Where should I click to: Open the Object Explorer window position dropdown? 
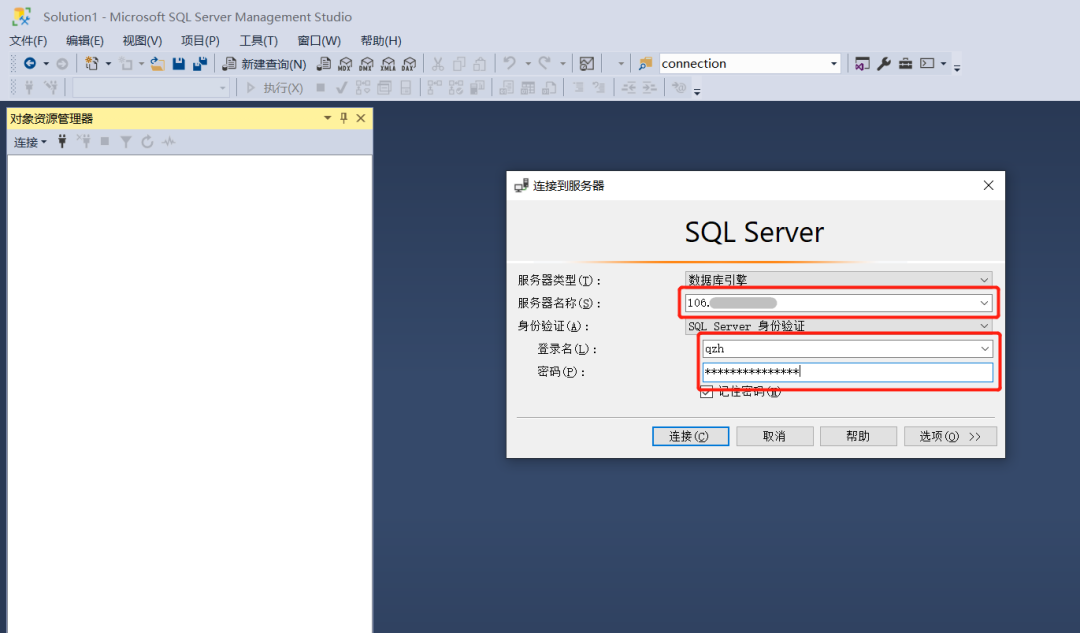coord(327,118)
